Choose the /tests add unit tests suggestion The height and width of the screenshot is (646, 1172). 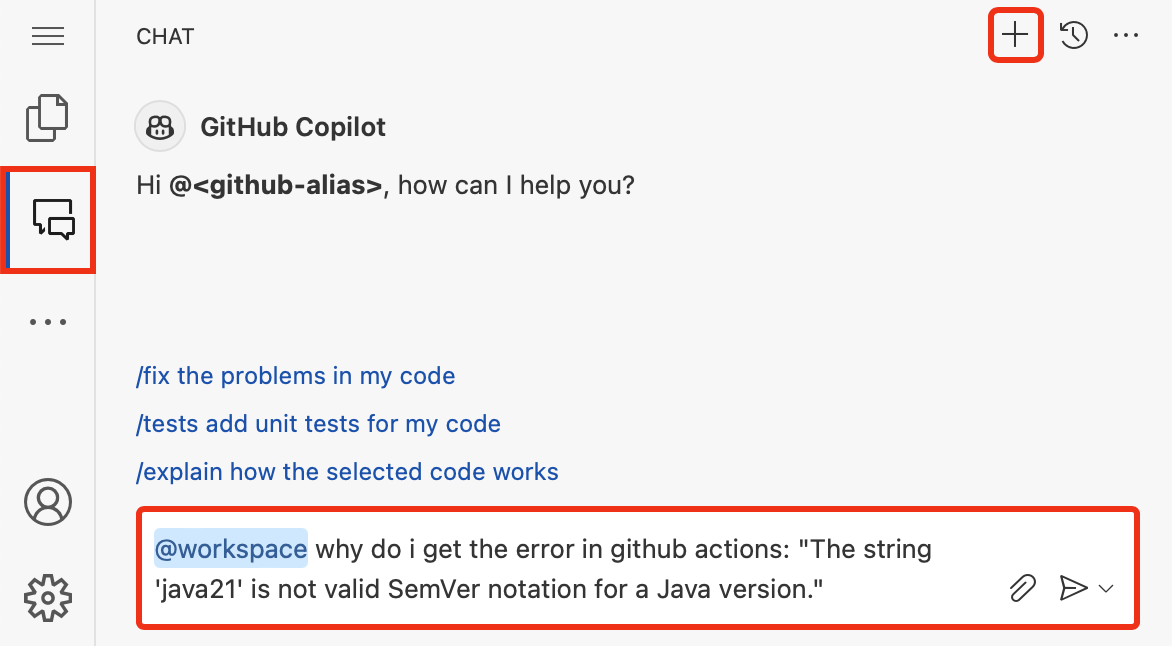[x=318, y=424]
